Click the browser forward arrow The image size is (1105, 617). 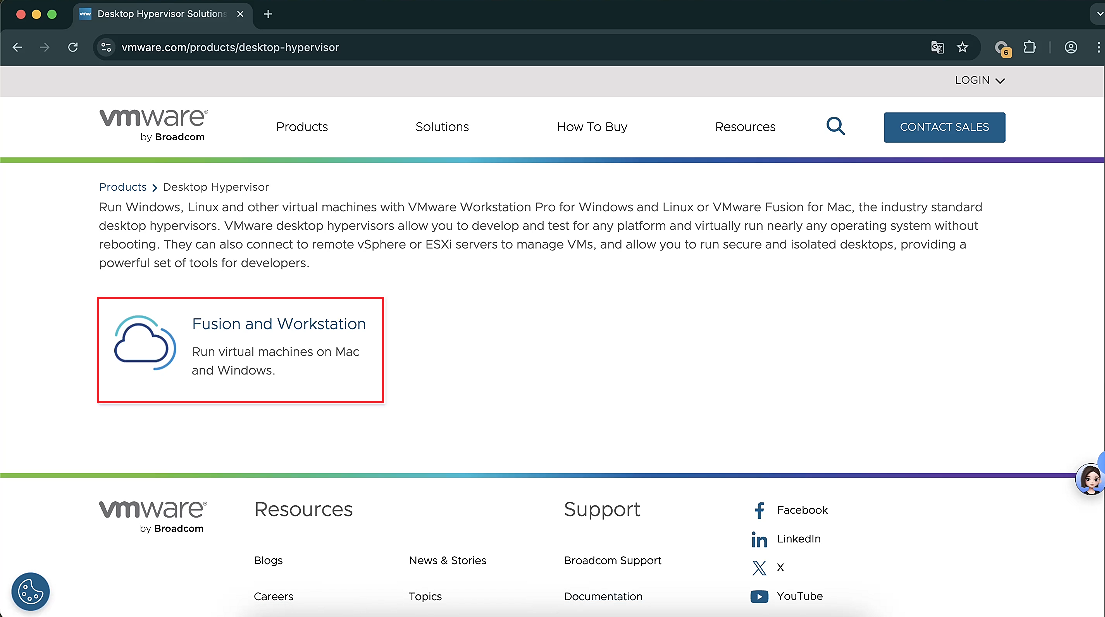click(x=44, y=47)
